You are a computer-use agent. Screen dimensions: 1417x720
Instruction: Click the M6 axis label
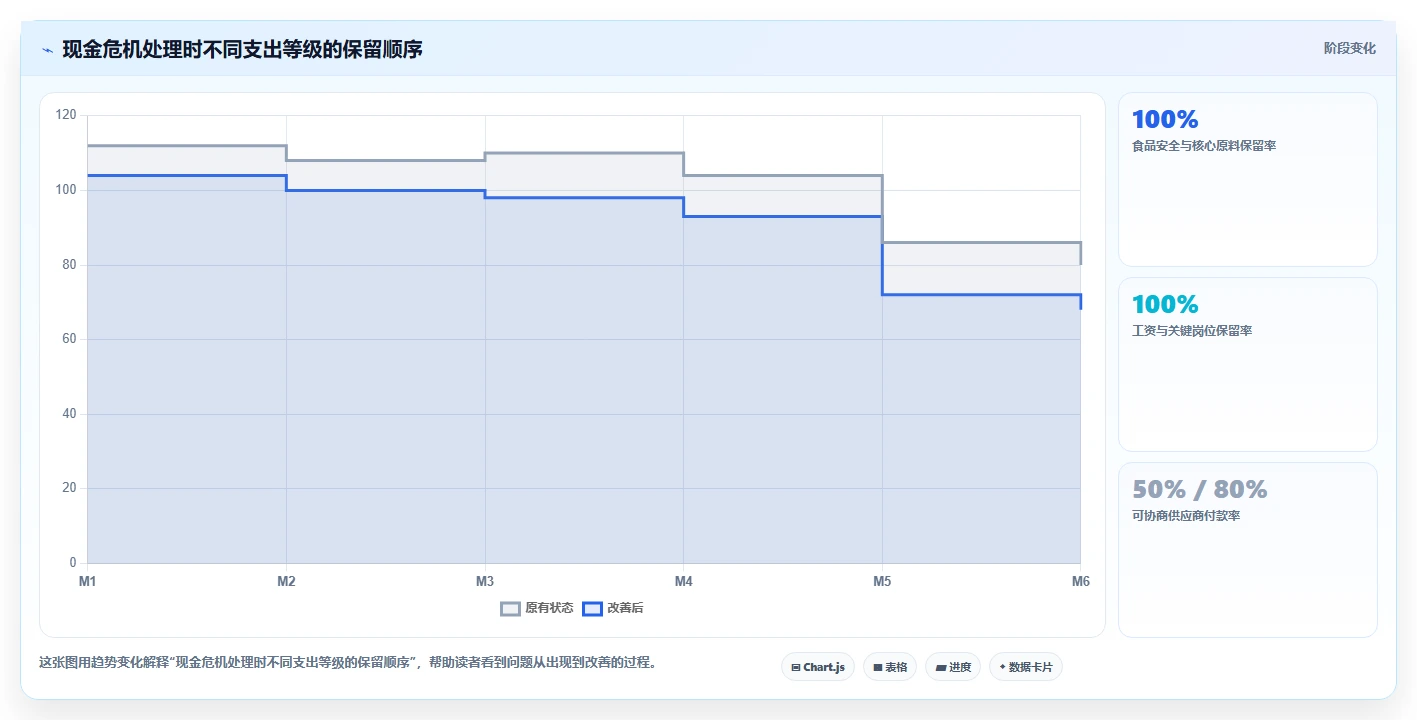click(x=1081, y=581)
